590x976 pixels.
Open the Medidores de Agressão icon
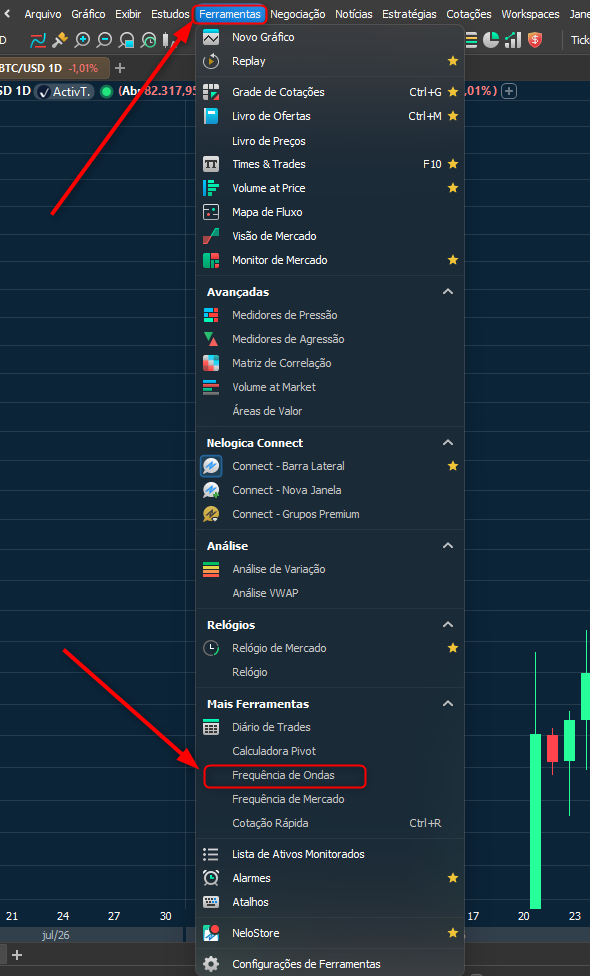point(211,339)
